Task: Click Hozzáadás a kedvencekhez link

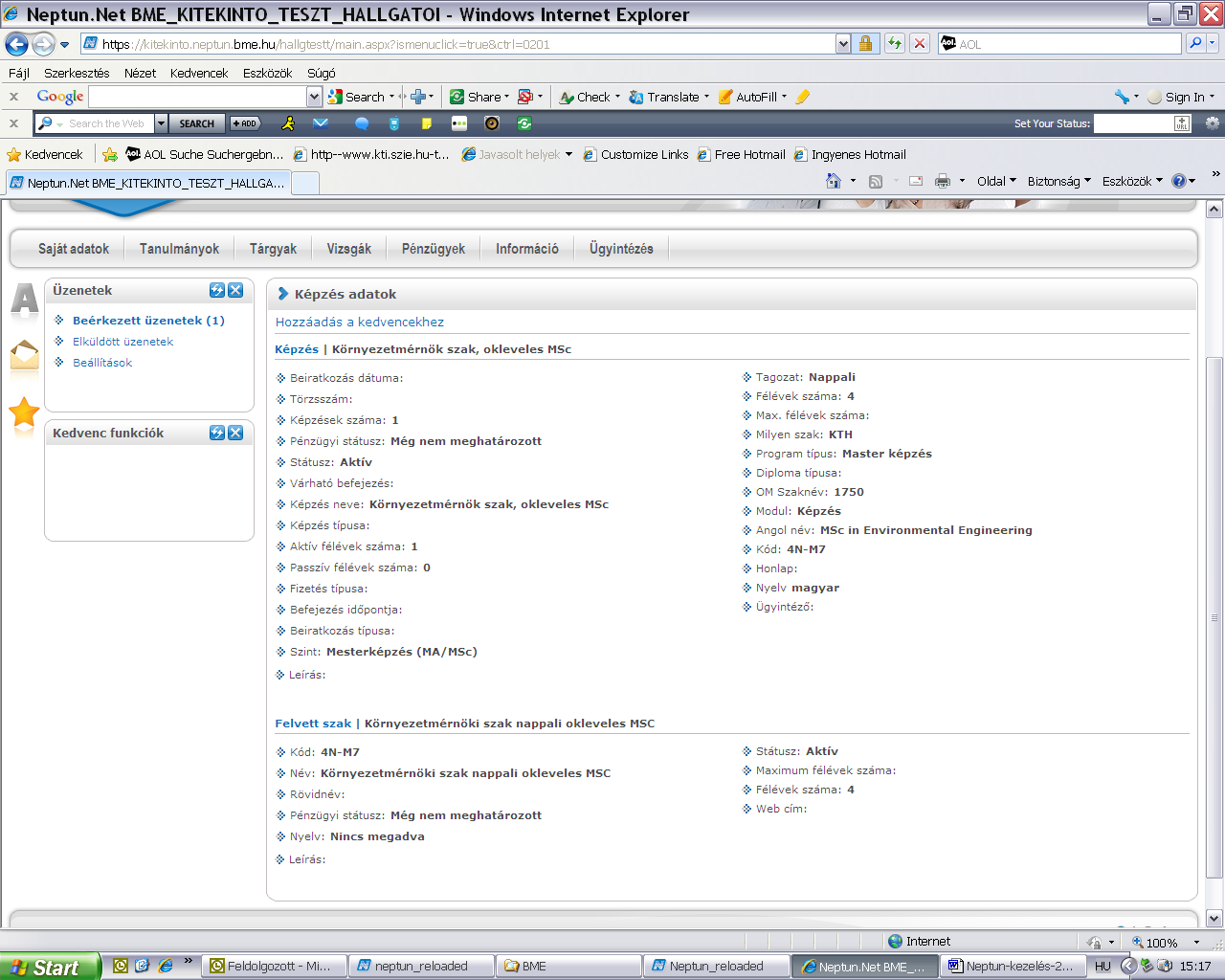Action: pyautogui.click(x=360, y=323)
